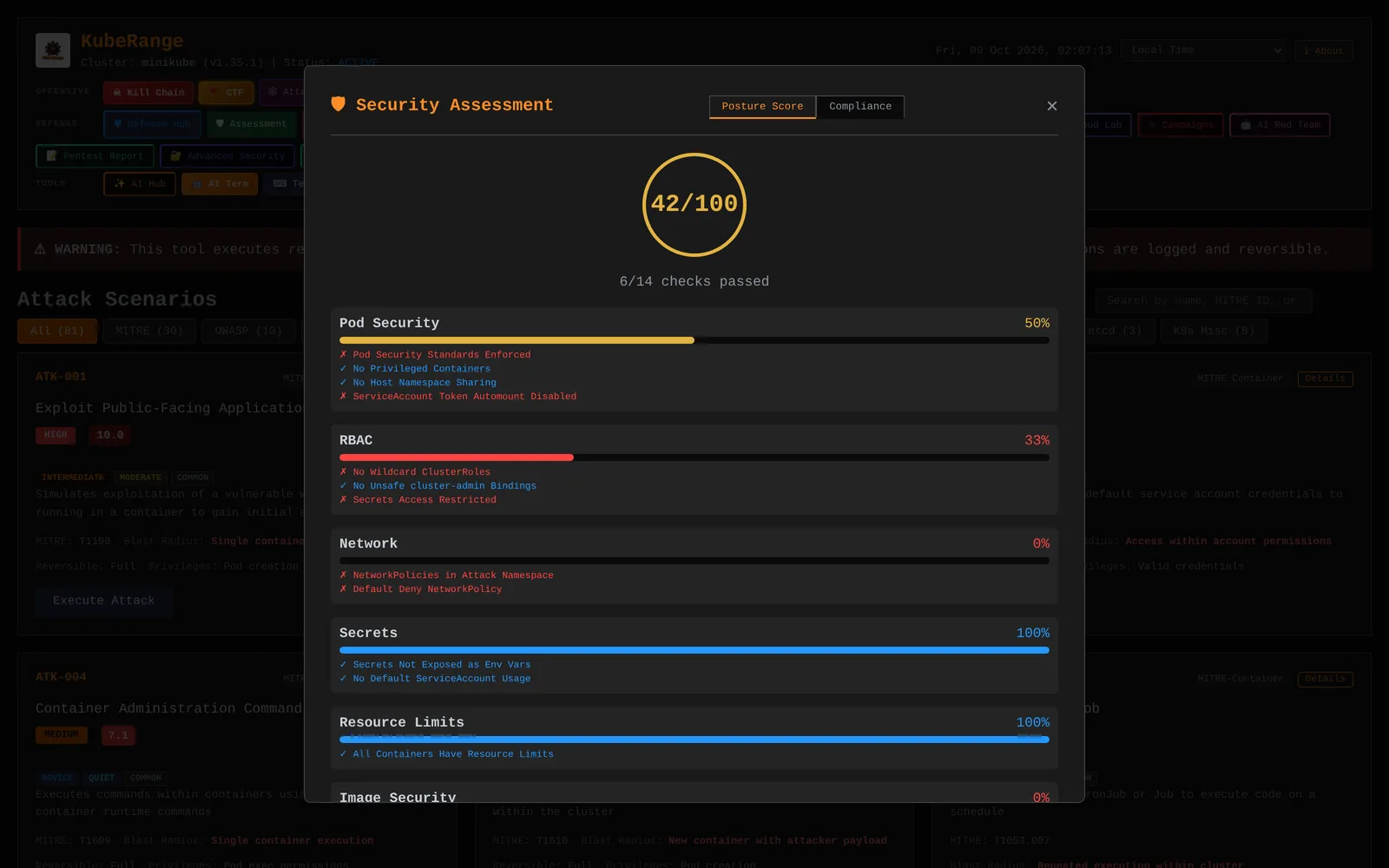Select the K8s Misc (8) filter
This screenshot has width=1389, height=868.
(1214, 332)
